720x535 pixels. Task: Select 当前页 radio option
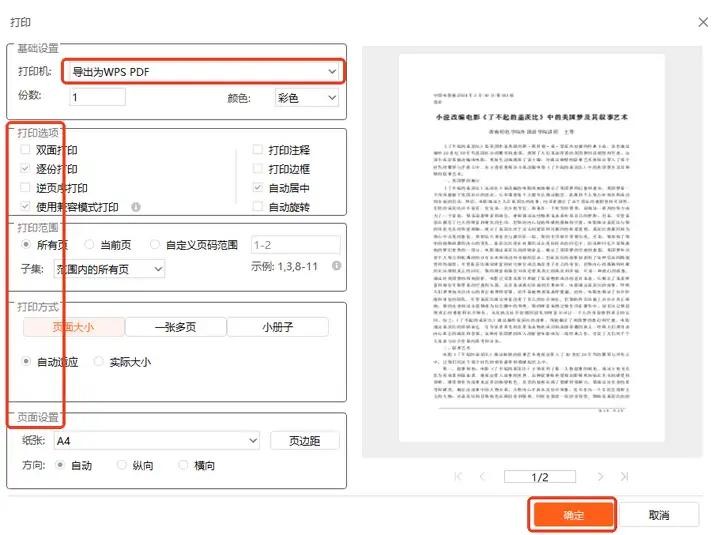tap(91, 244)
